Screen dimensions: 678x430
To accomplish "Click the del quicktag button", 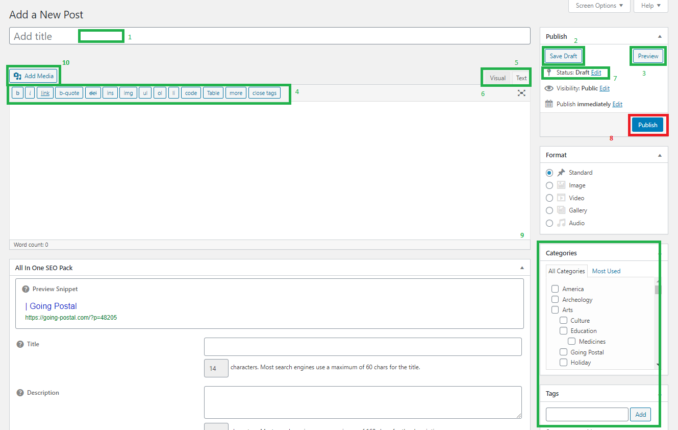I will point(93,93).
